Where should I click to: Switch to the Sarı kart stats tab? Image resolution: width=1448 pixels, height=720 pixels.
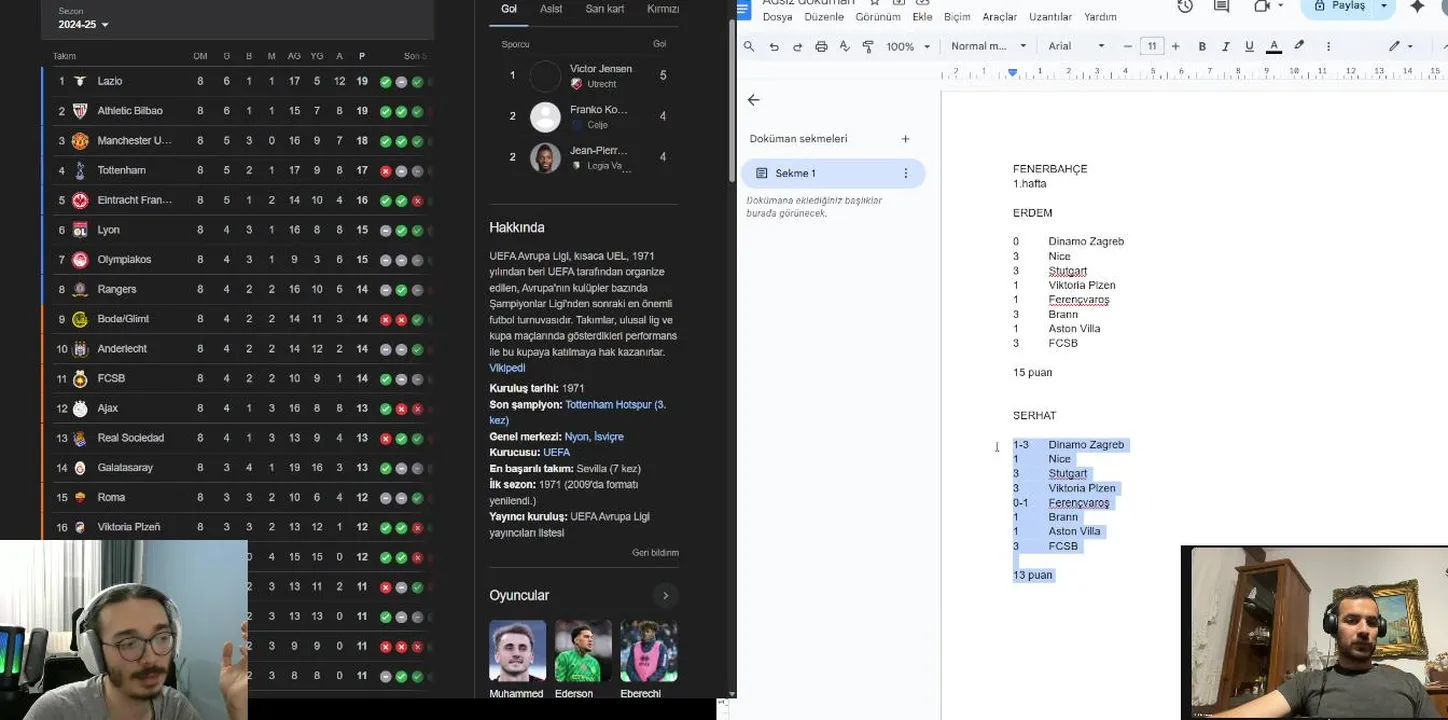click(x=605, y=9)
